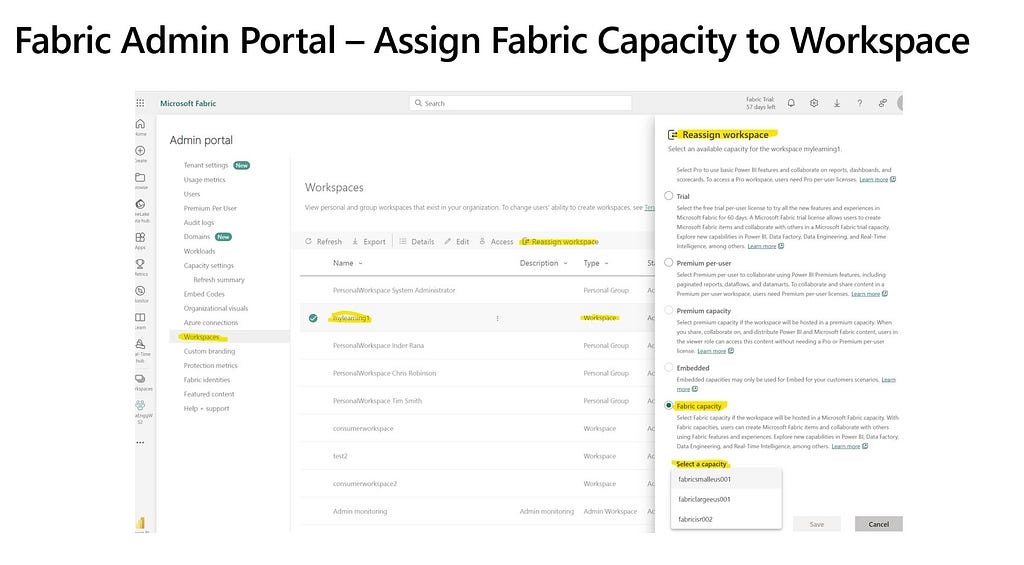The width and height of the screenshot is (1024, 565).
Task: Open the settings gear icon in the header
Action: [x=814, y=103]
